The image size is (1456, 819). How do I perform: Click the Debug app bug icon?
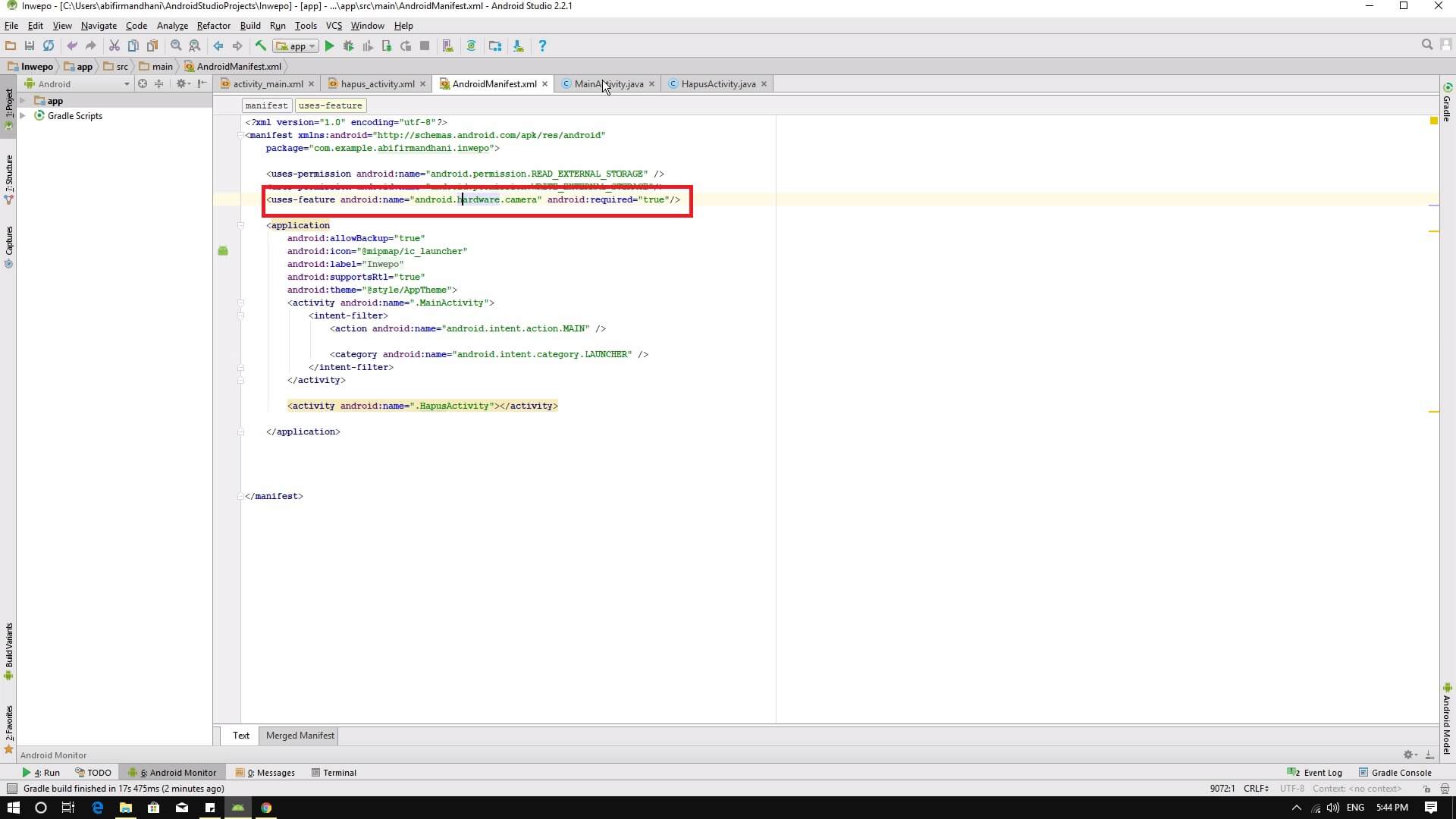pos(348,46)
